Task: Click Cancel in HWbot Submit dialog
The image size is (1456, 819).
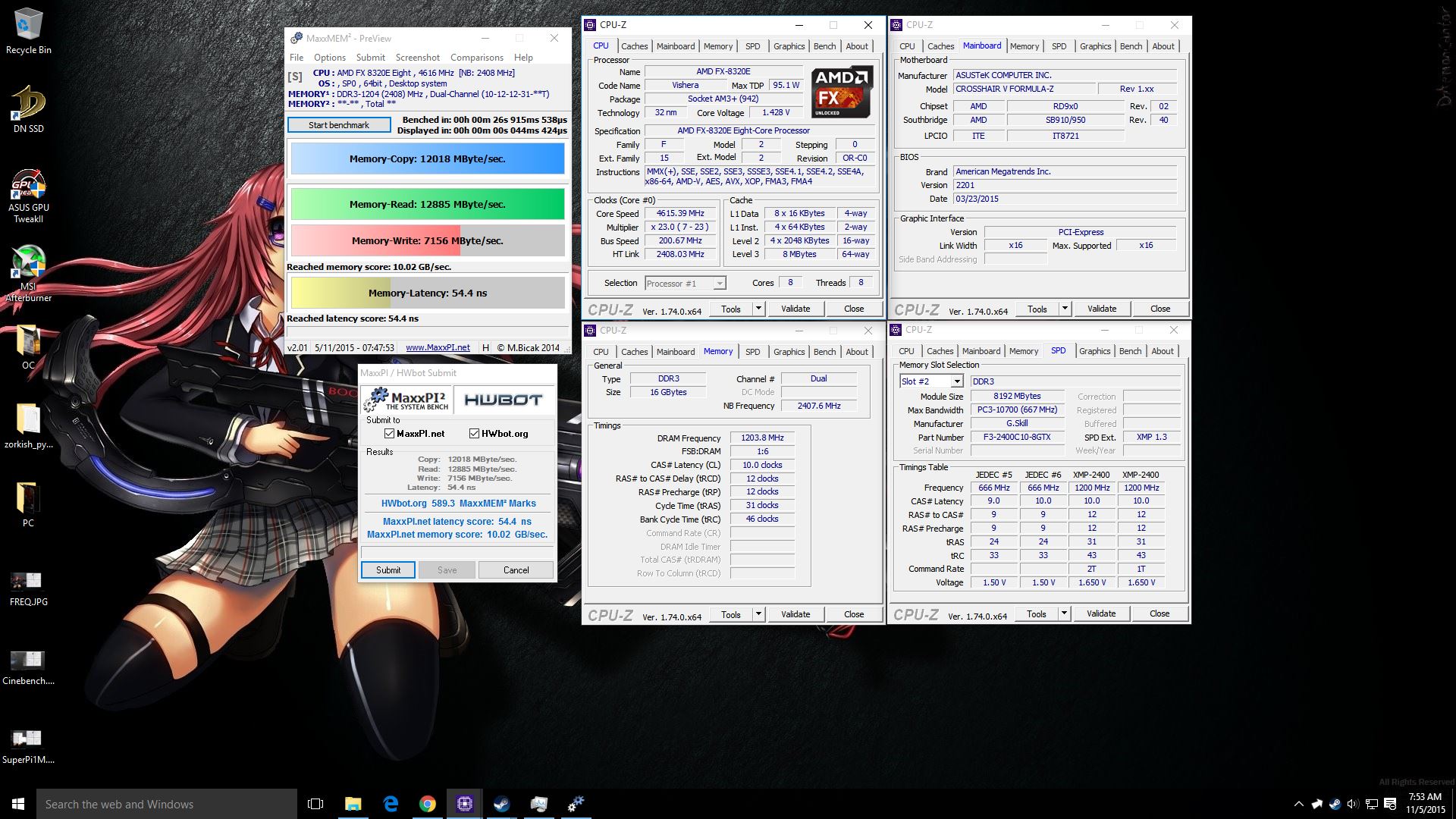Action: click(x=516, y=570)
